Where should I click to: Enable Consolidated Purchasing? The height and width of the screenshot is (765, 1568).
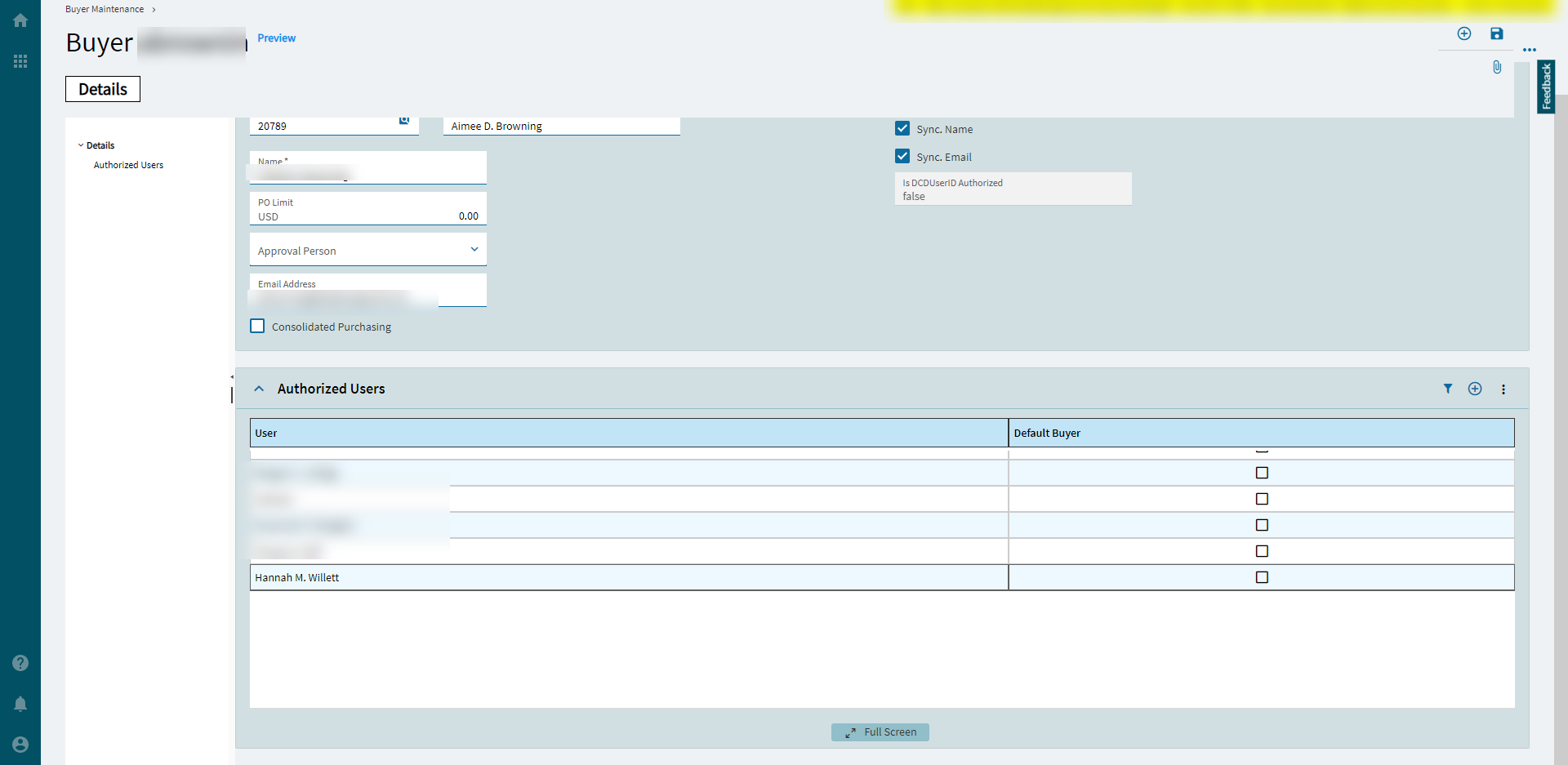tap(257, 326)
